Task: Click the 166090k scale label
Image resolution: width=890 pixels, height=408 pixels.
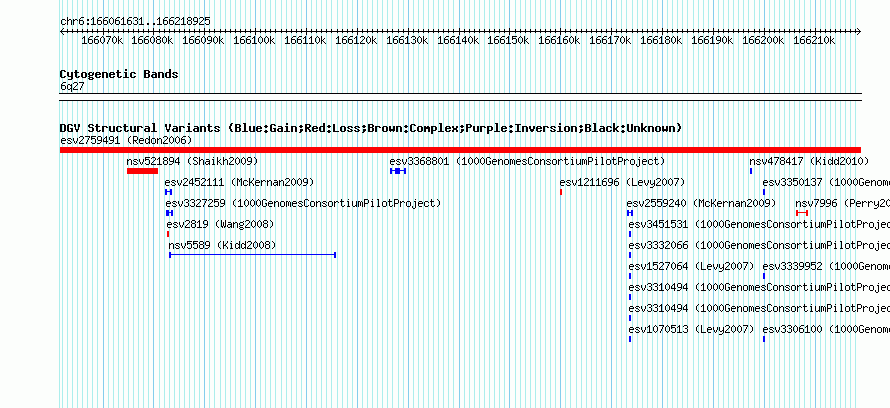Action: pyautogui.click(x=203, y=40)
